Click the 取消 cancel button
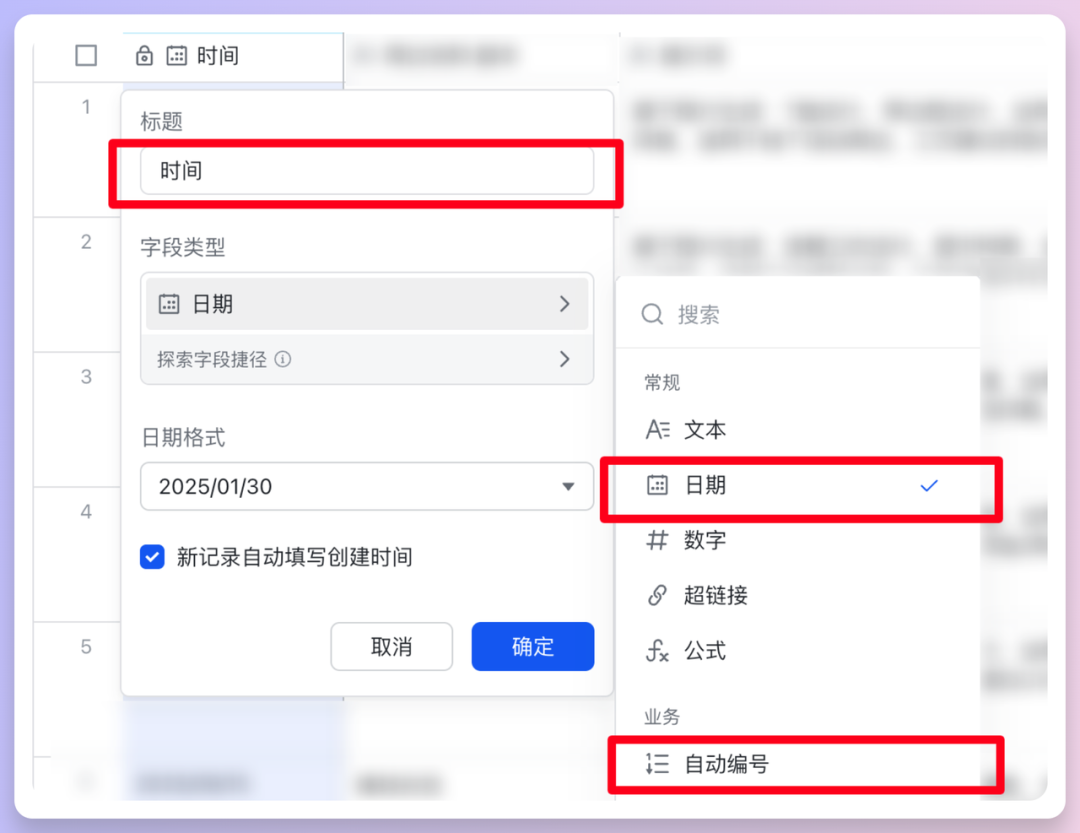Viewport: 1080px width, 833px height. (x=391, y=646)
